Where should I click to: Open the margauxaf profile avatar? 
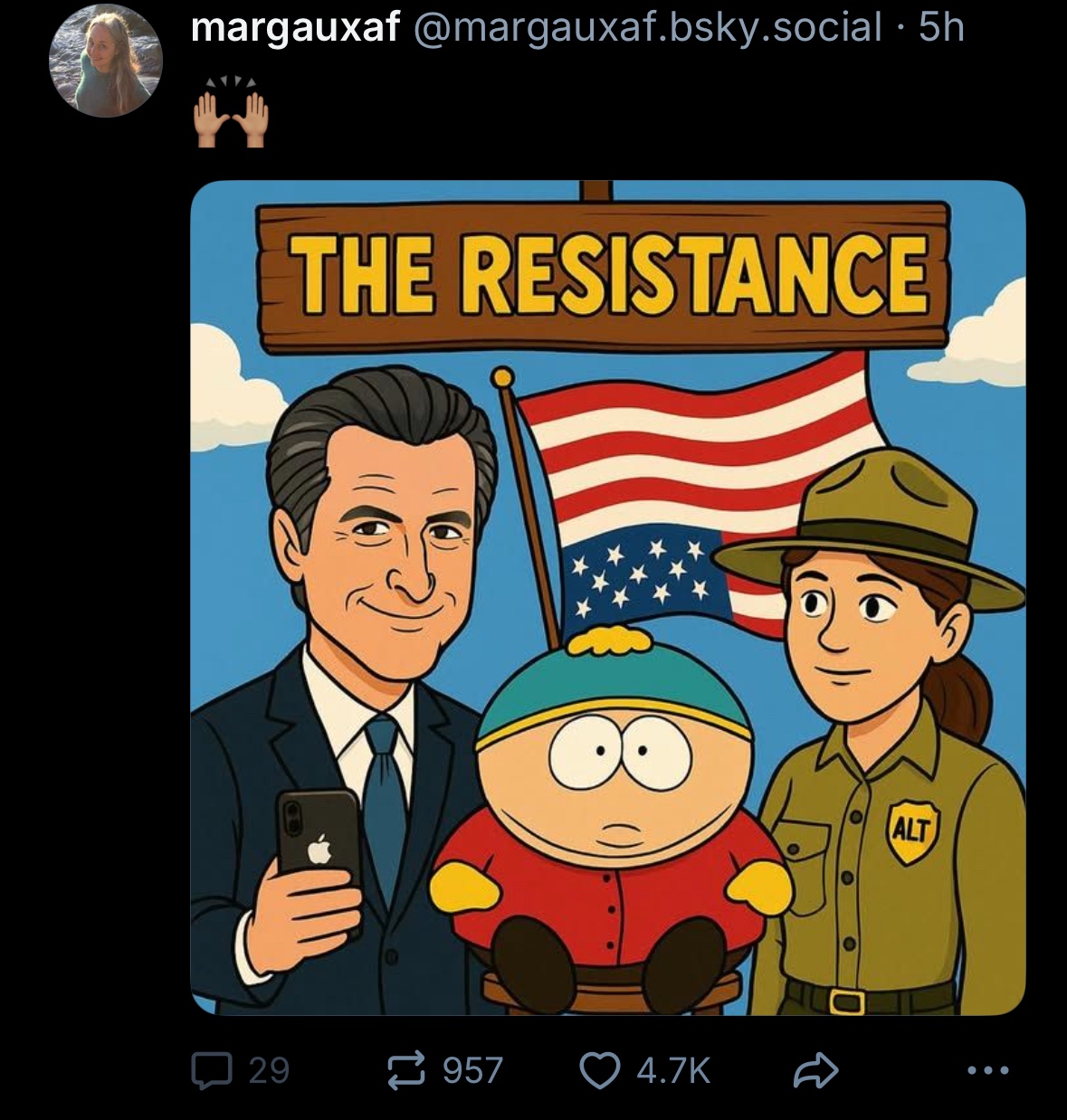pyautogui.click(x=106, y=62)
